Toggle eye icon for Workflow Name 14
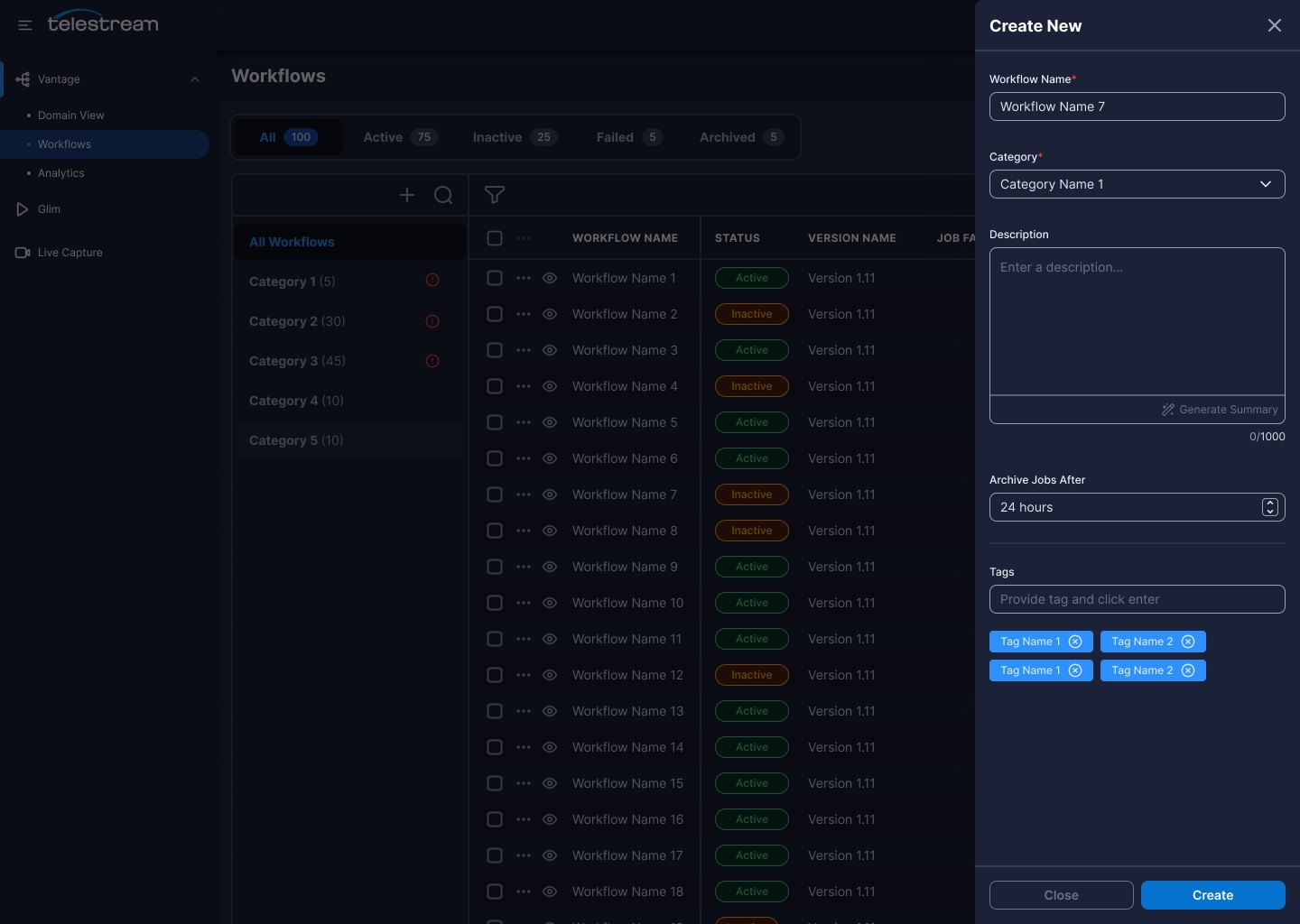Image resolution: width=1300 pixels, height=924 pixels. pyautogui.click(x=550, y=747)
